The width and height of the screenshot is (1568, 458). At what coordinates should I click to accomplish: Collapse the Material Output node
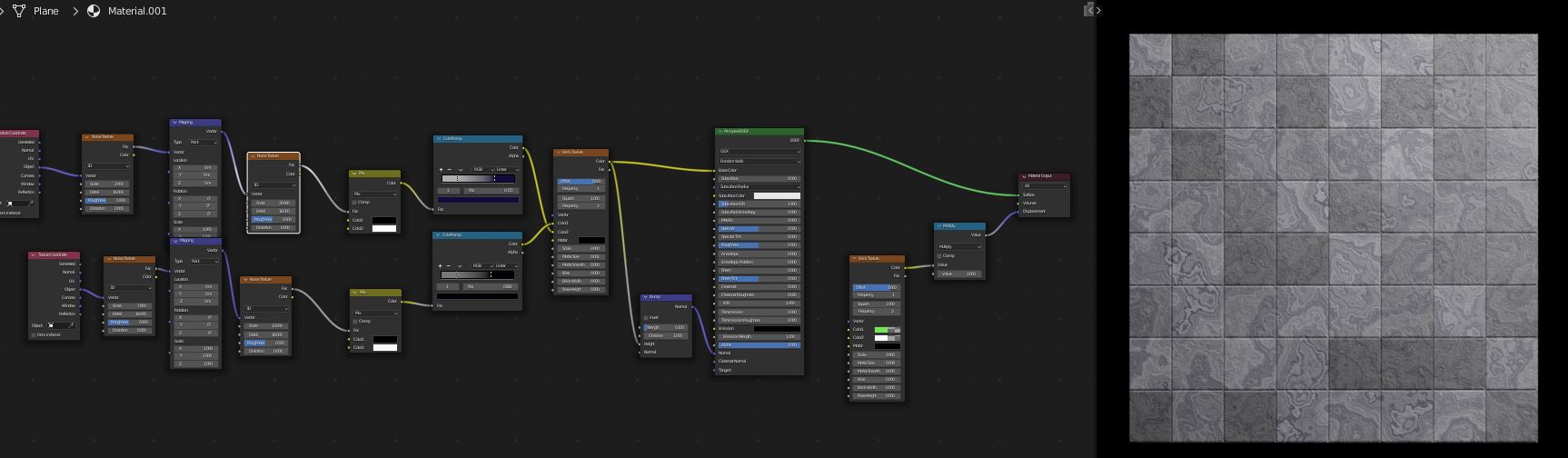click(x=1024, y=176)
